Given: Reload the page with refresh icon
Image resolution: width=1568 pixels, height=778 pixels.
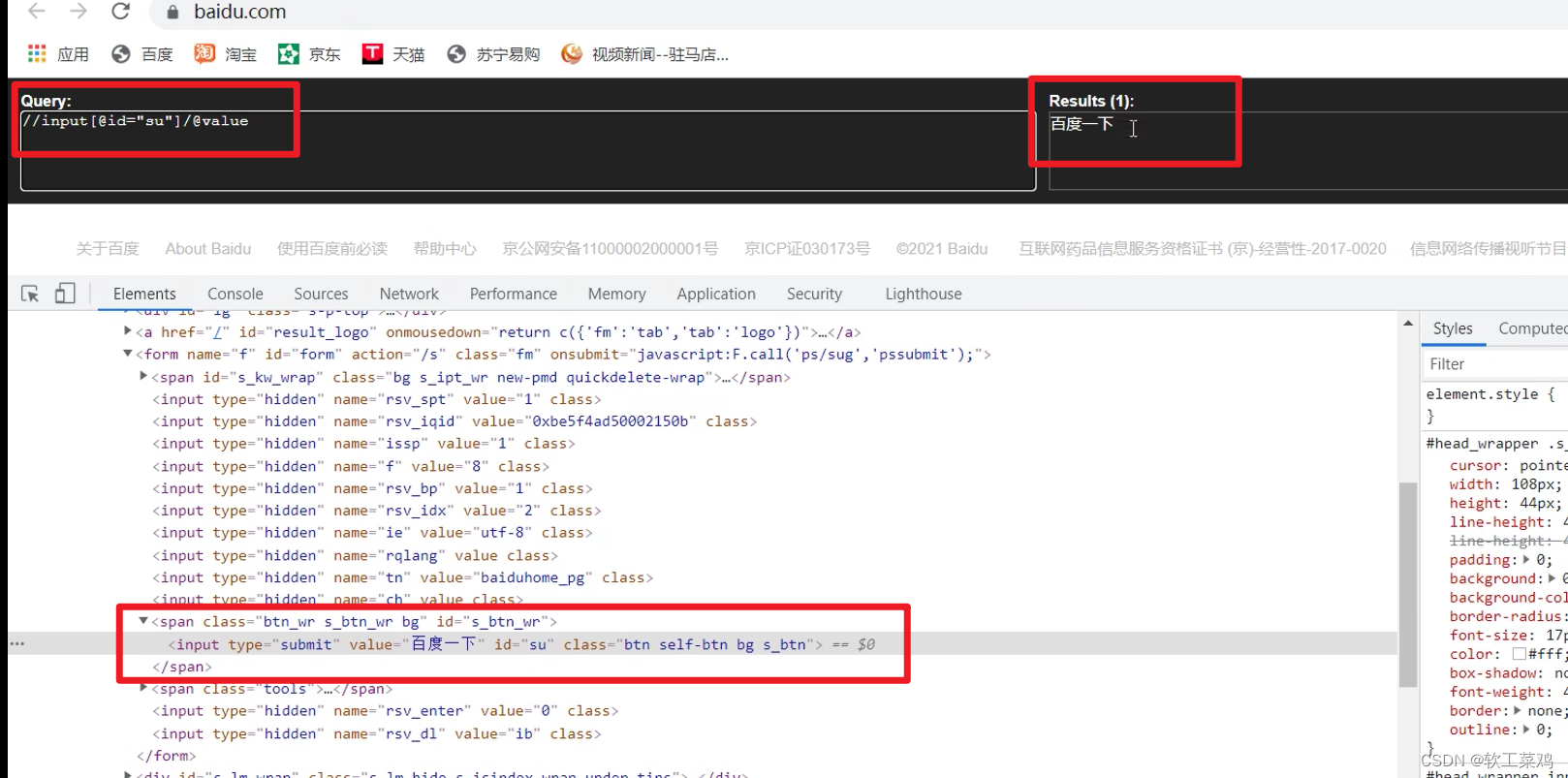Looking at the screenshot, I should click(121, 12).
